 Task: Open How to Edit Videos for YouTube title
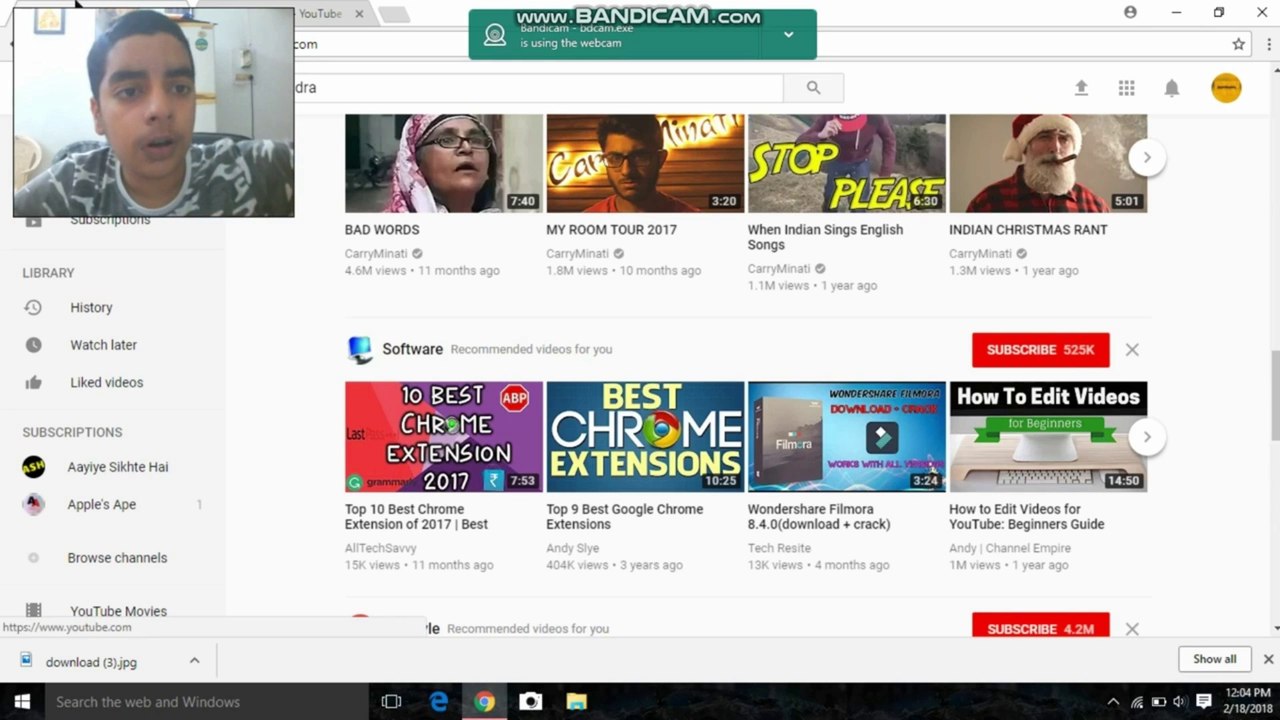1027,517
